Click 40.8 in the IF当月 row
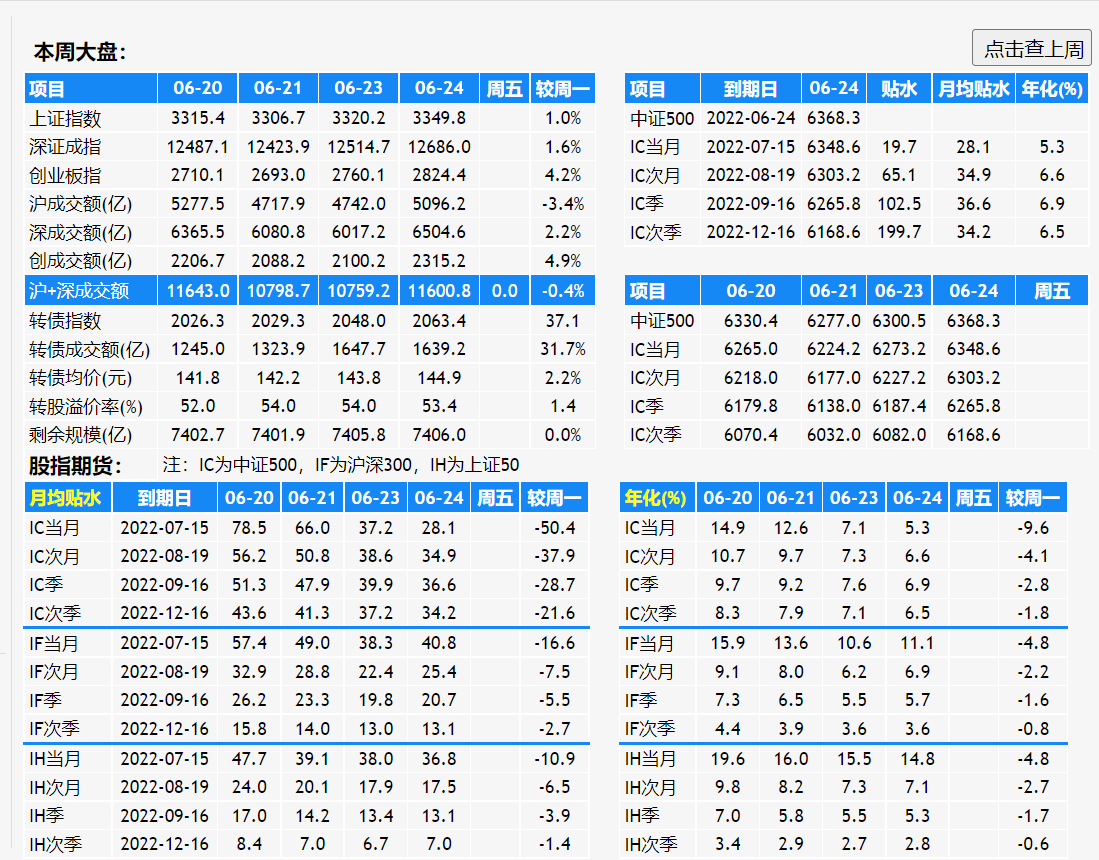The width and height of the screenshot is (1099, 860). 439,643
